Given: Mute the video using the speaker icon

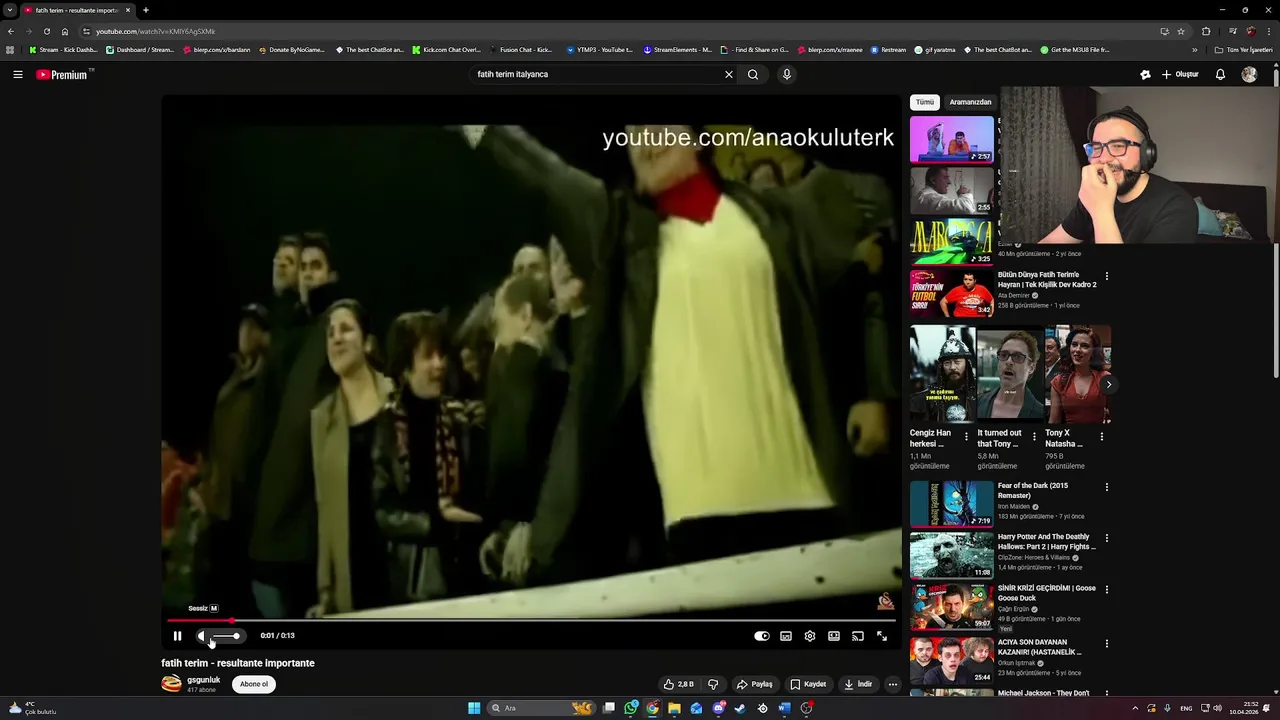Looking at the screenshot, I should pyautogui.click(x=203, y=636).
